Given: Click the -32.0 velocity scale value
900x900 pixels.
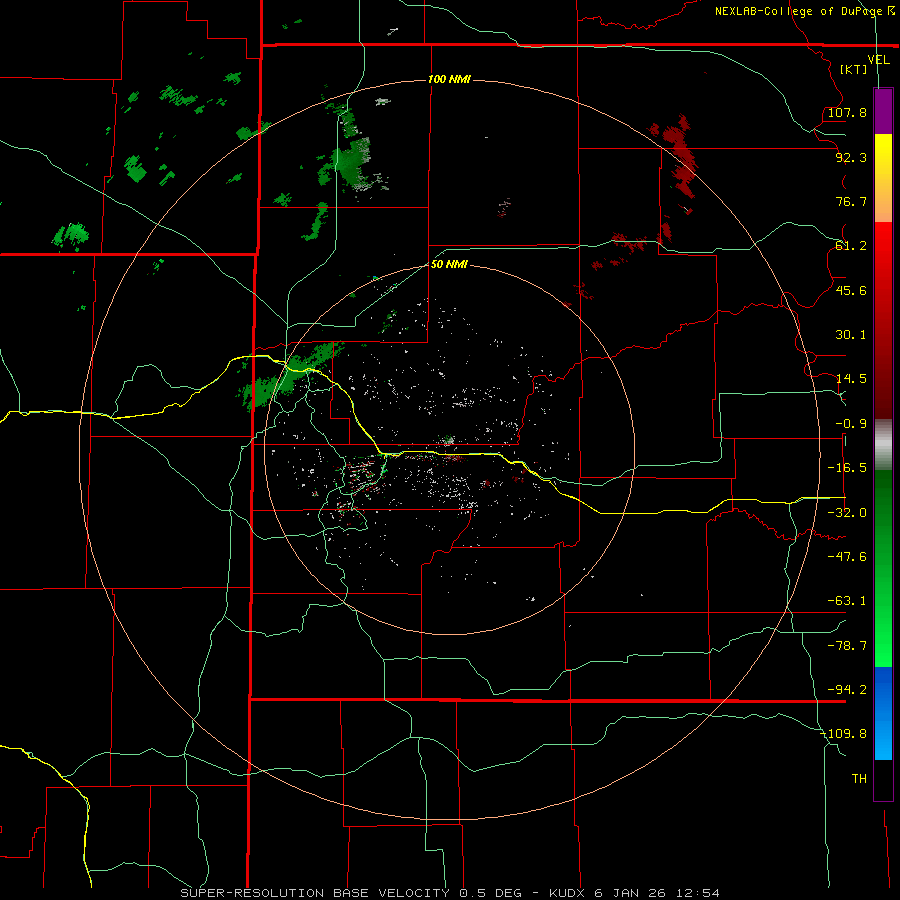Looking at the screenshot, I should point(847,513).
